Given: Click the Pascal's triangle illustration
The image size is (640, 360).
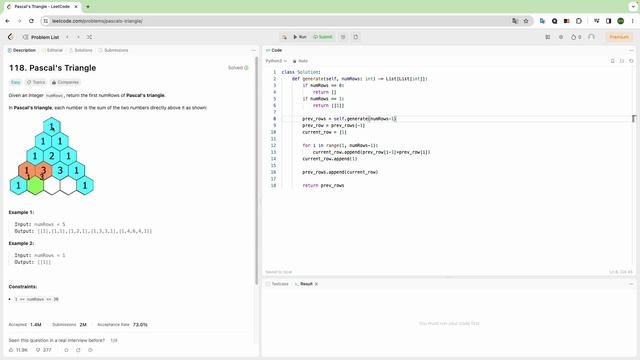Looking at the screenshot, I should 51,156.
